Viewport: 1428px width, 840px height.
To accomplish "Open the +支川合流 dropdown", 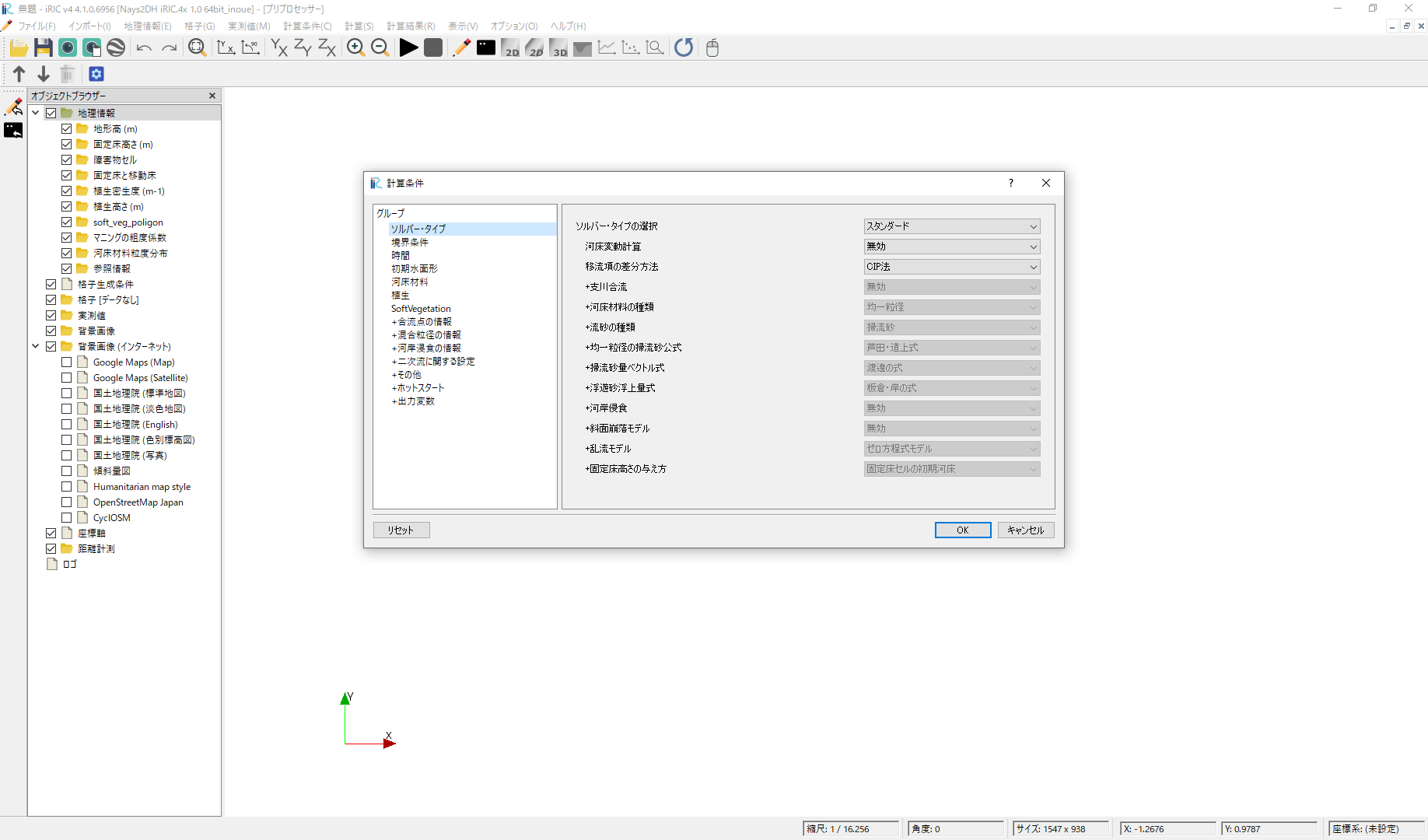I will pyautogui.click(x=952, y=287).
